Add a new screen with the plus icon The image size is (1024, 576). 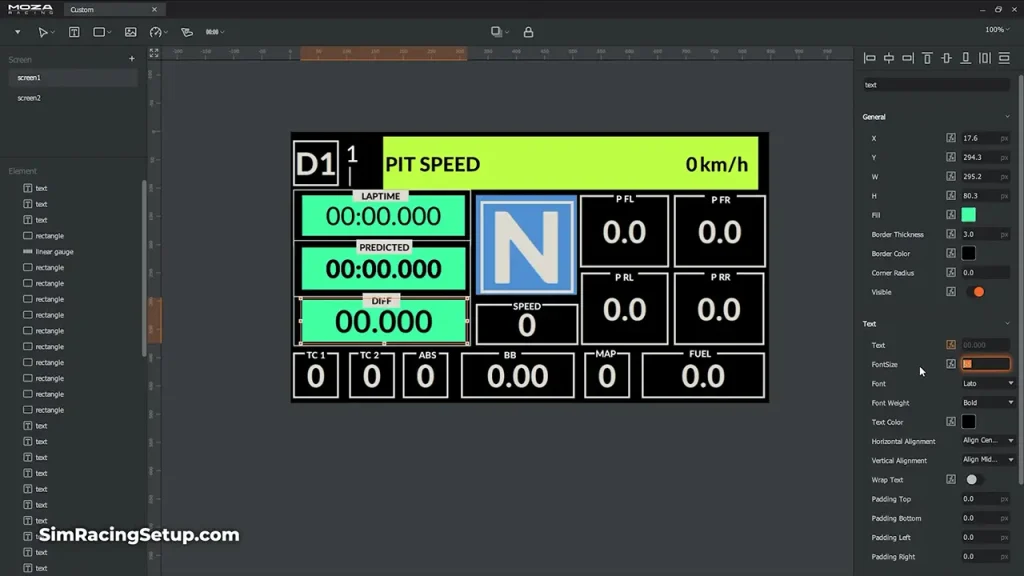(x=131, y=59)
